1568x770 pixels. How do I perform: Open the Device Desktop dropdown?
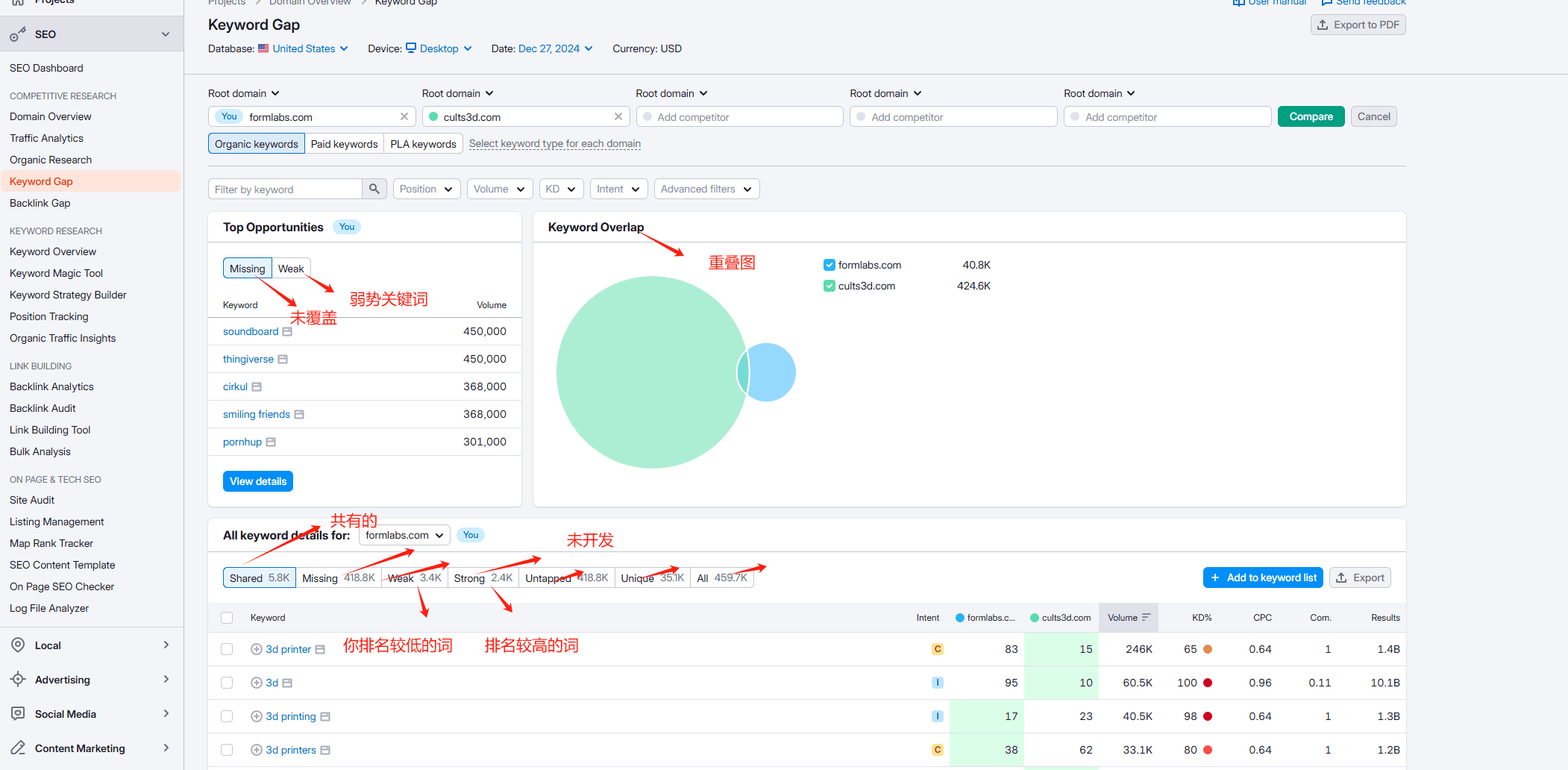click(439, 48)
